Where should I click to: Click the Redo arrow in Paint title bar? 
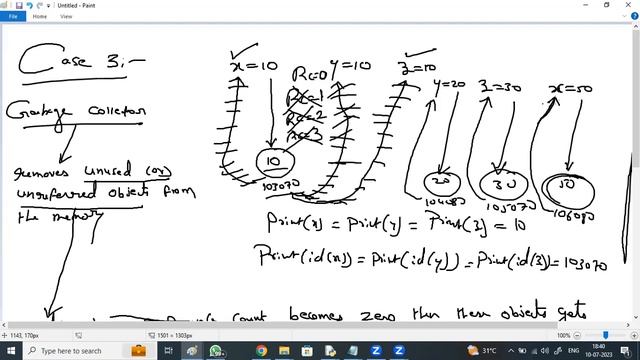[40, 5]
